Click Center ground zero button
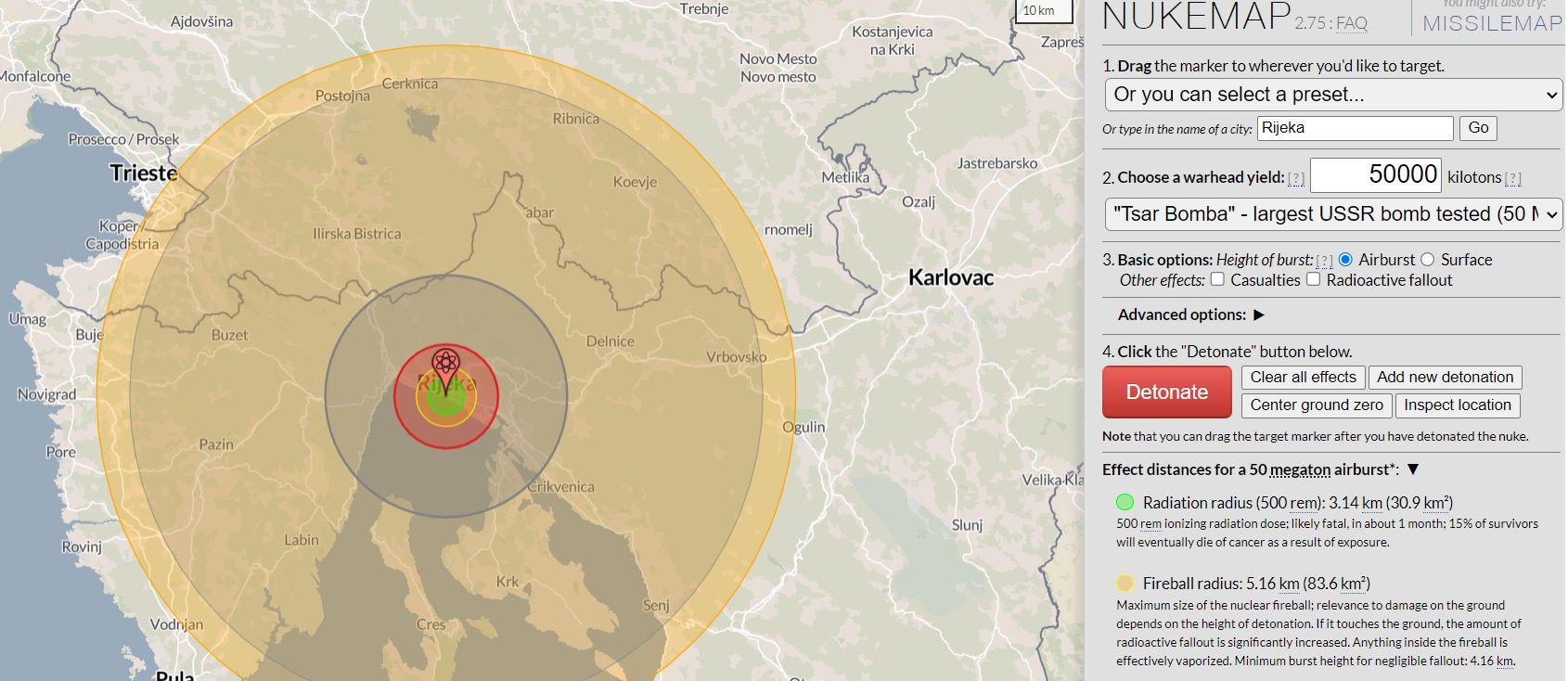Screen dimensions: 1568x681 click(1316, 405)
